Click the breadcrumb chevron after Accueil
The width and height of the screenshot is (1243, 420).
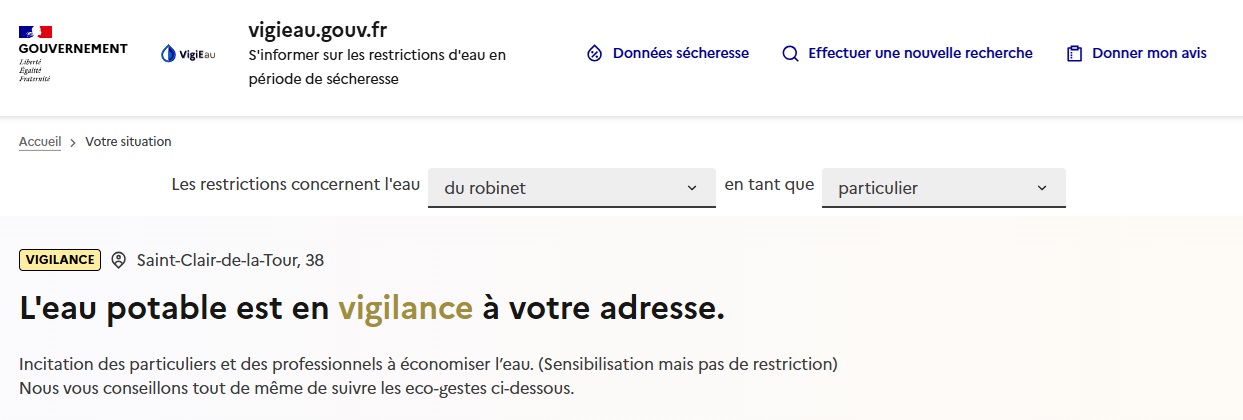tap(73, 142)
